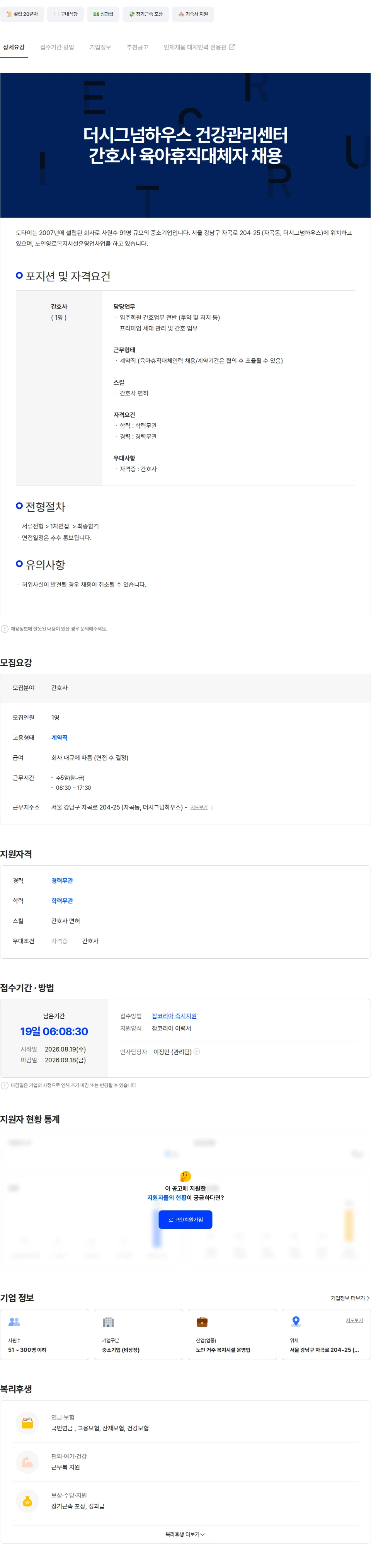Click info icon beside 마감일 notice
The width and height of the screenshot is (371, 1568).
coord(5,1085)
